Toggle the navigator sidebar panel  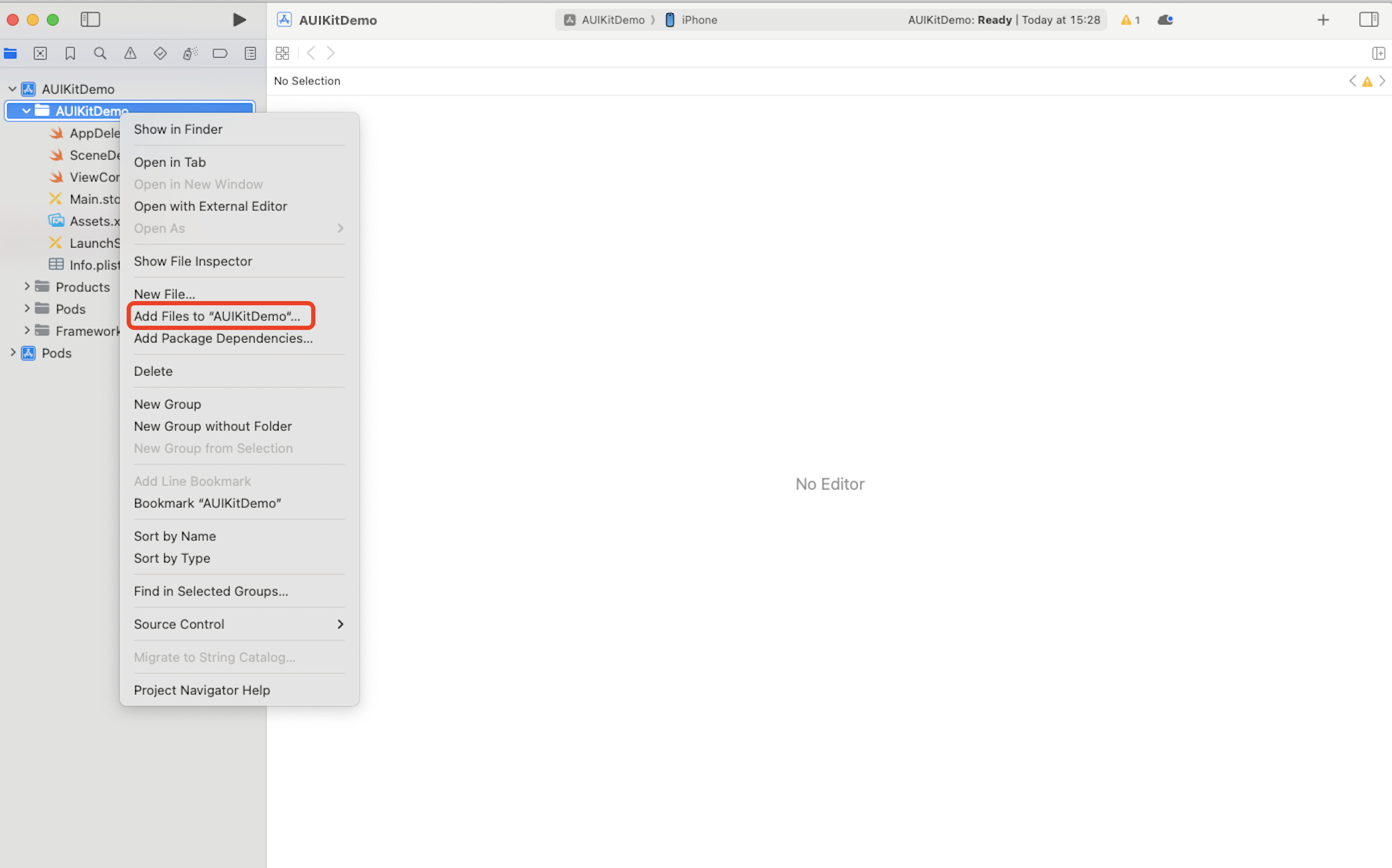(90, 20)
